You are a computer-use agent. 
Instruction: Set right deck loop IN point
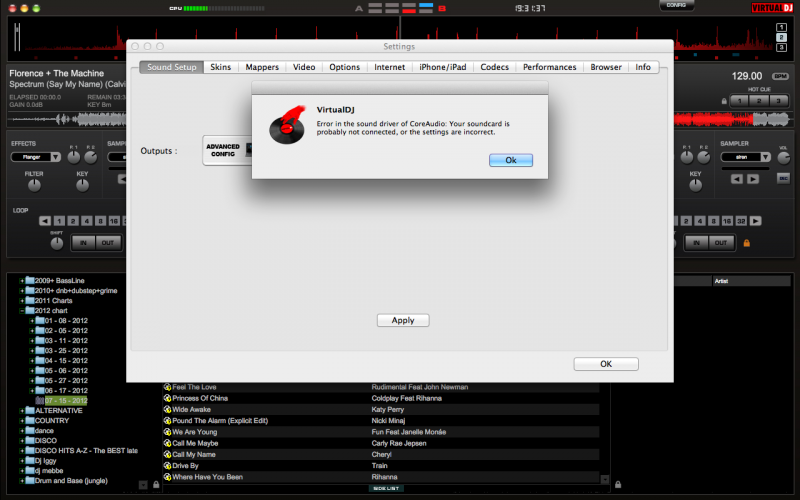click(696, 243)
